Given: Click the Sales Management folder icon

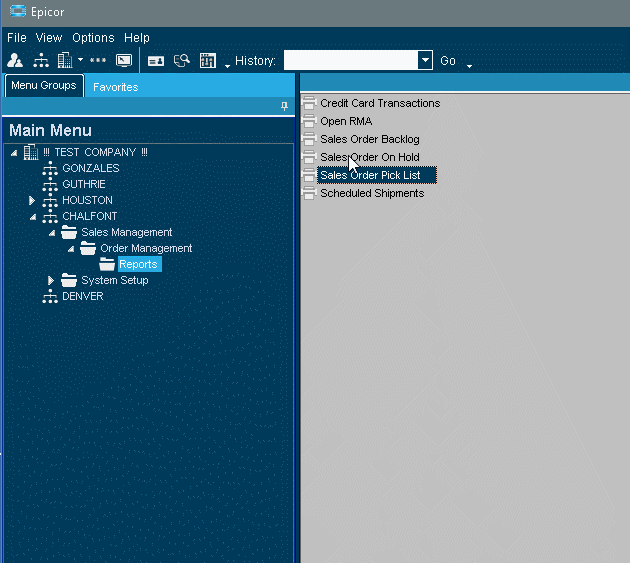Looking at the screenshot, I should 69,232.
